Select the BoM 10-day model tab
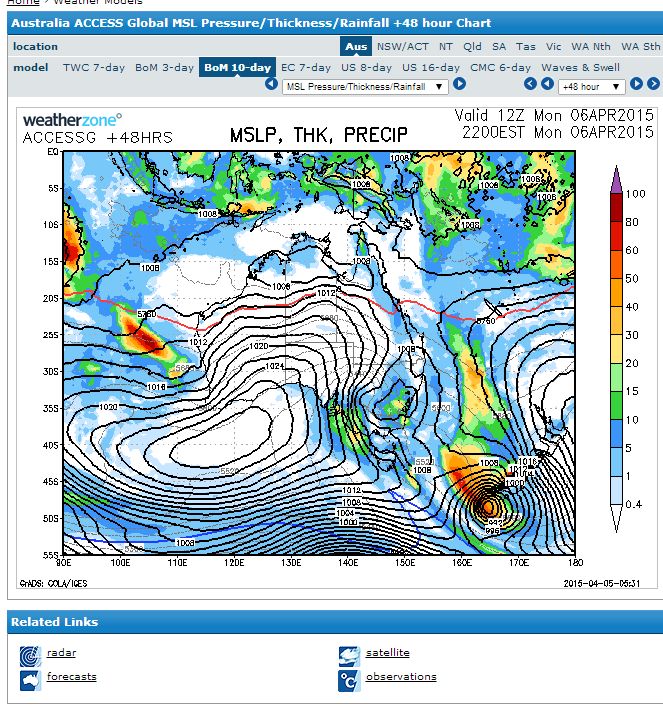The image size is (663, 709). (x=237, y=67)
